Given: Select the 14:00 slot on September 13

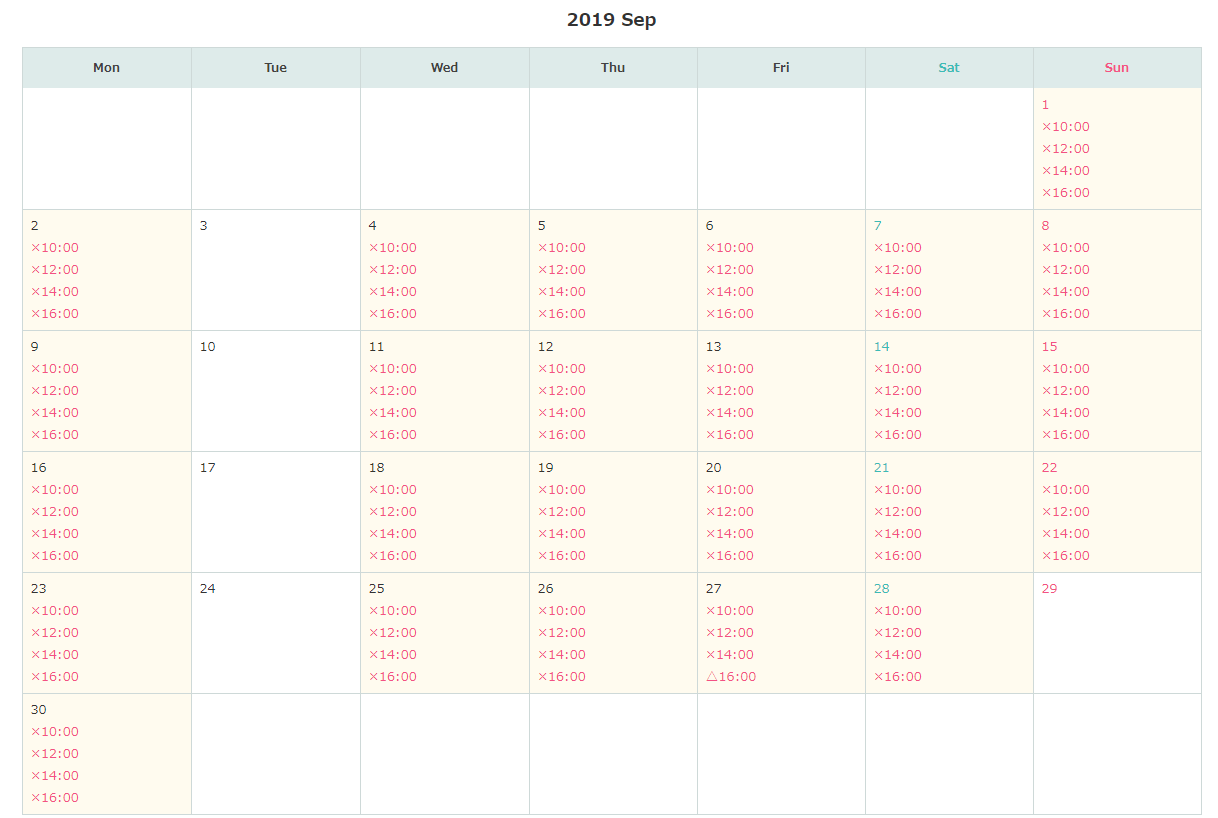Looking at the screenshot, I should click(x=730, y=413).
